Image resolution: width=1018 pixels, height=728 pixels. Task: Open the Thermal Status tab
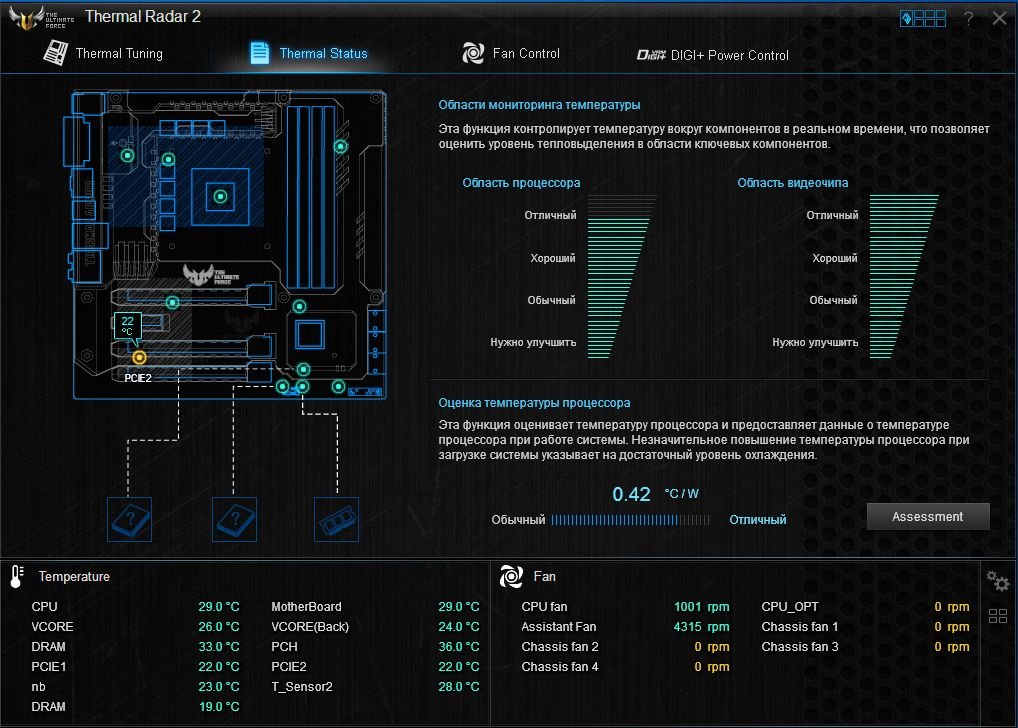[309, 53]
